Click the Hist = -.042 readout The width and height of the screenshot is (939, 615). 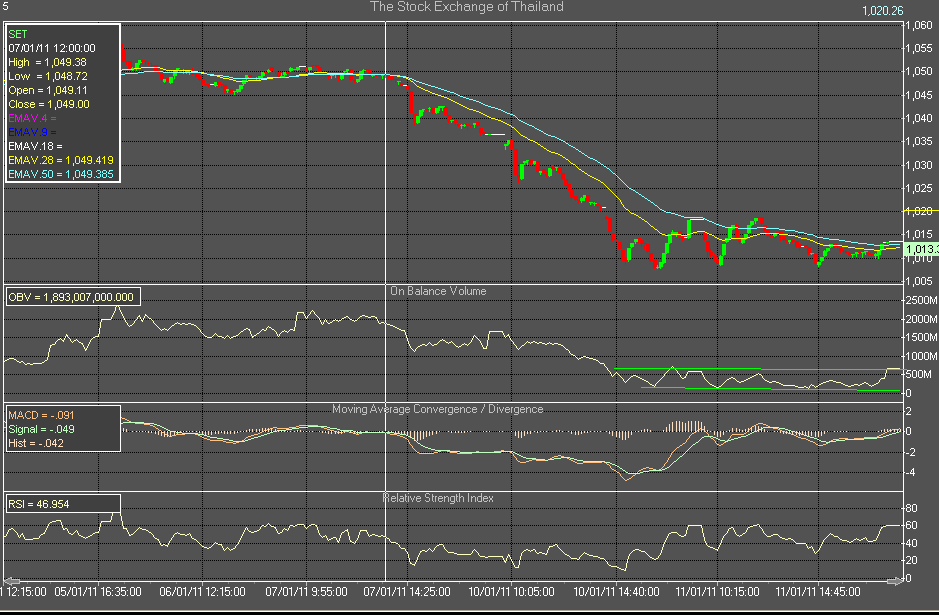[x=36, y=443]
